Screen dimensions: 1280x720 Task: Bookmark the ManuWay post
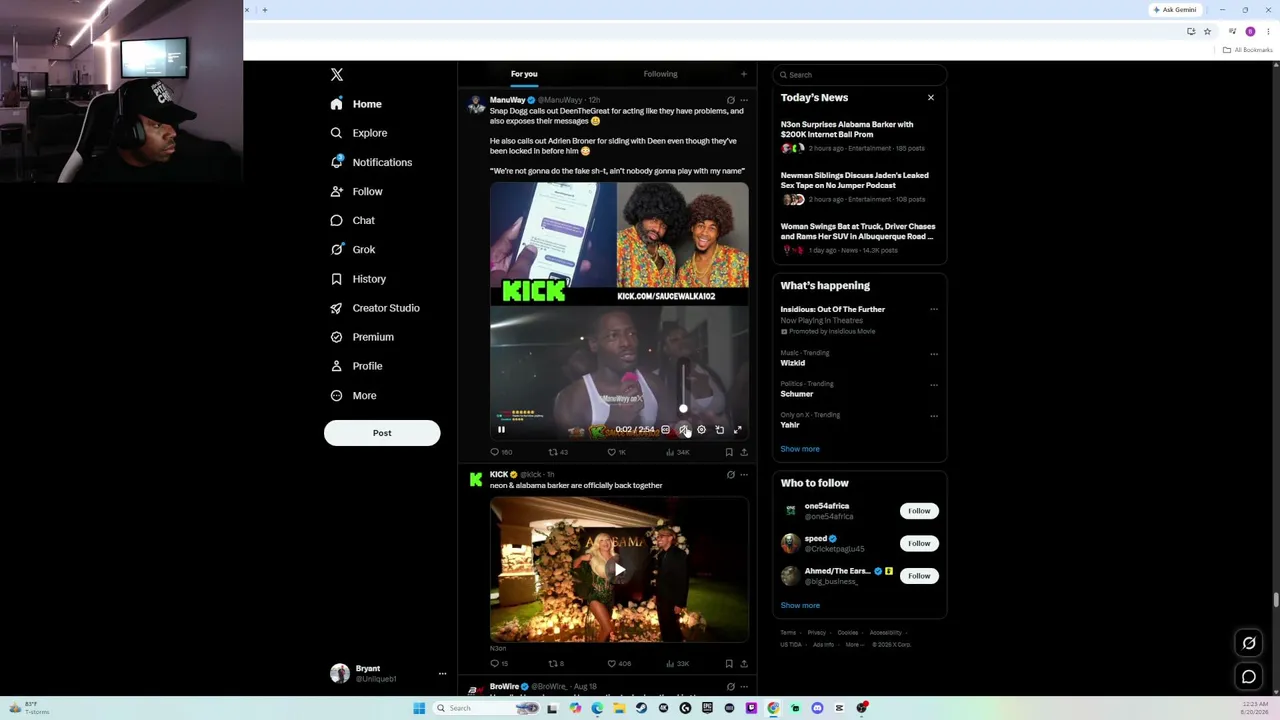[x=728, y=452]
